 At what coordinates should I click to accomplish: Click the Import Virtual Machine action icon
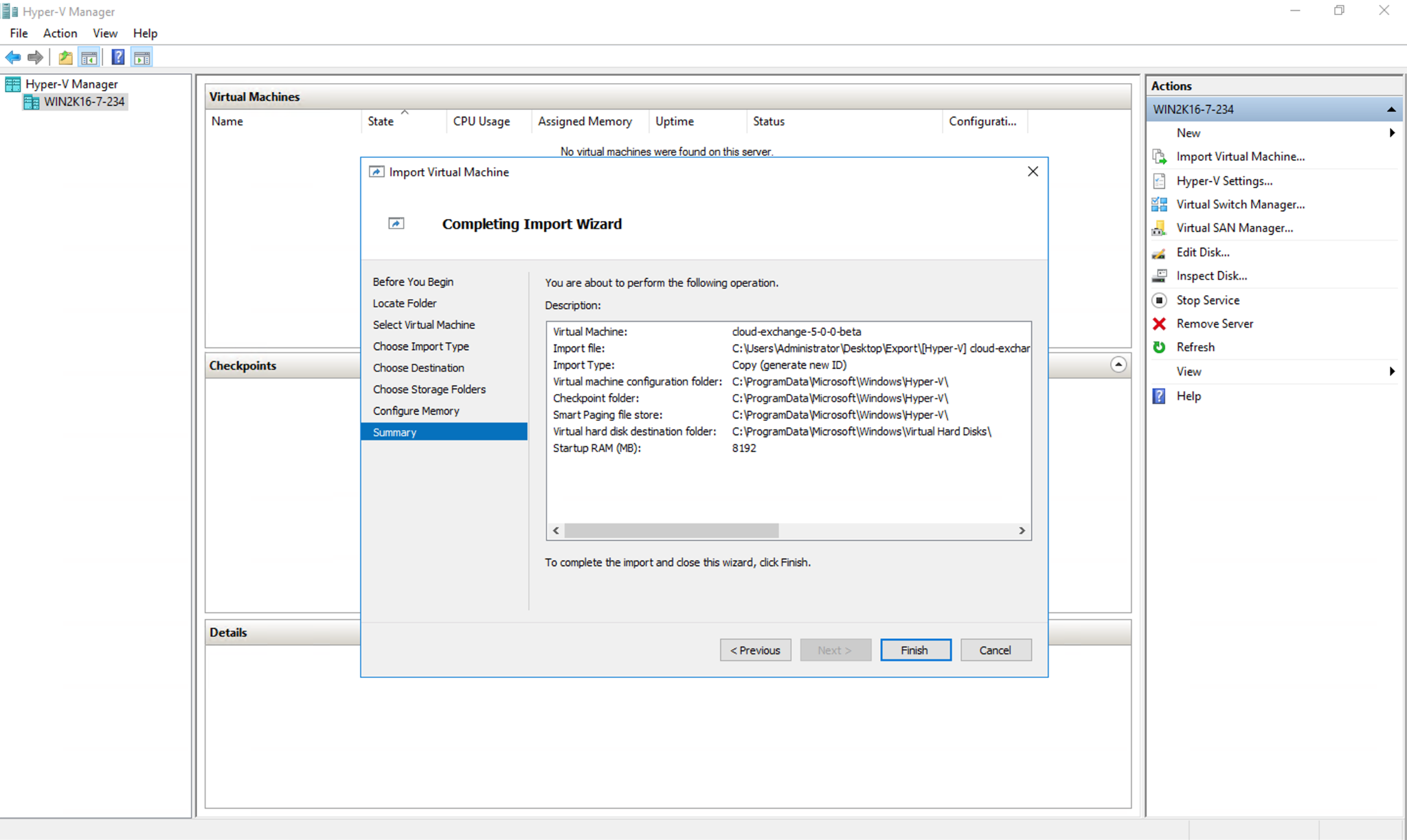1160,157
